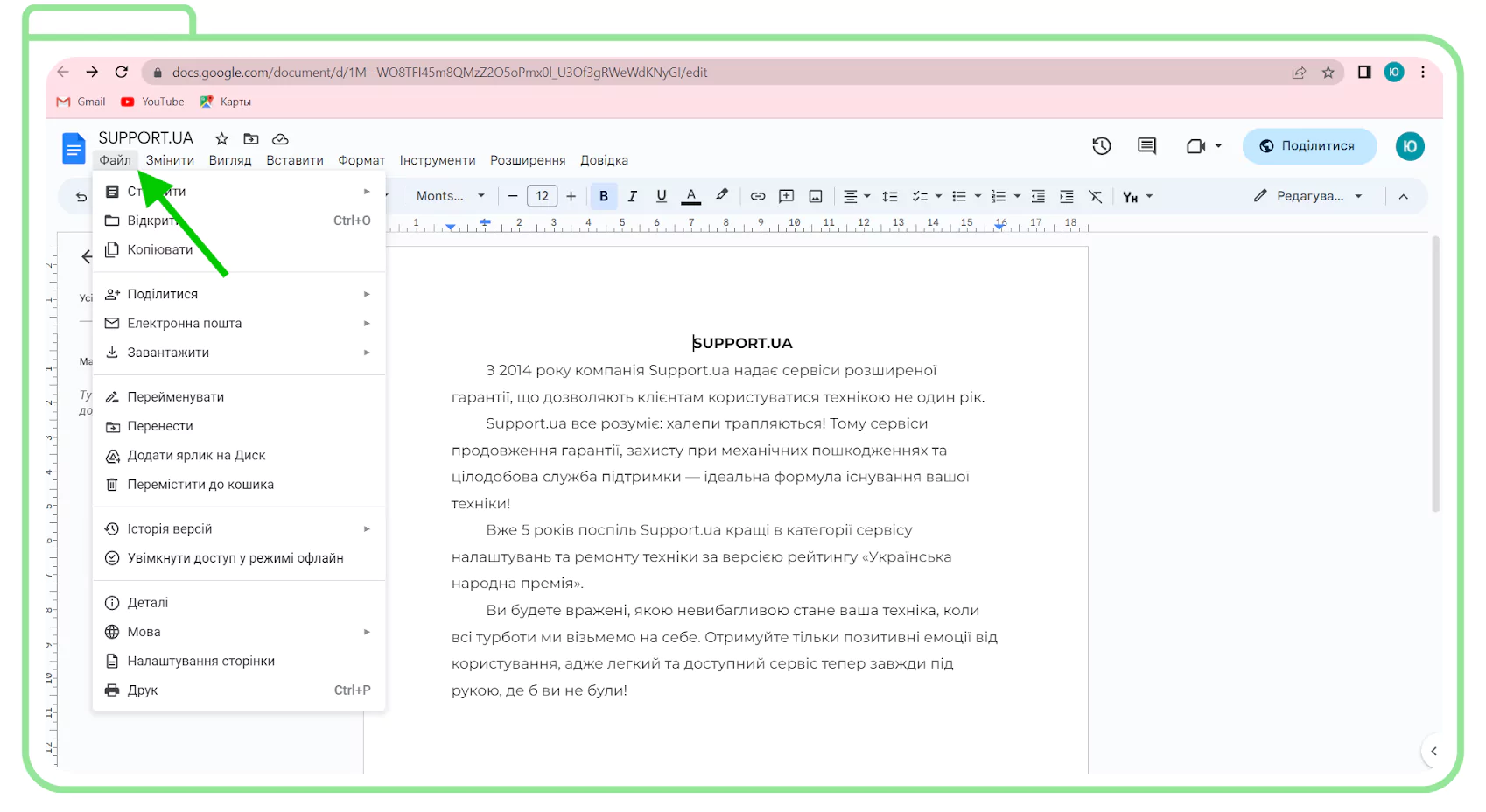The image size is (1486, 812).
Task: Toggle italic formatting
Action: (x=633, y=196)
